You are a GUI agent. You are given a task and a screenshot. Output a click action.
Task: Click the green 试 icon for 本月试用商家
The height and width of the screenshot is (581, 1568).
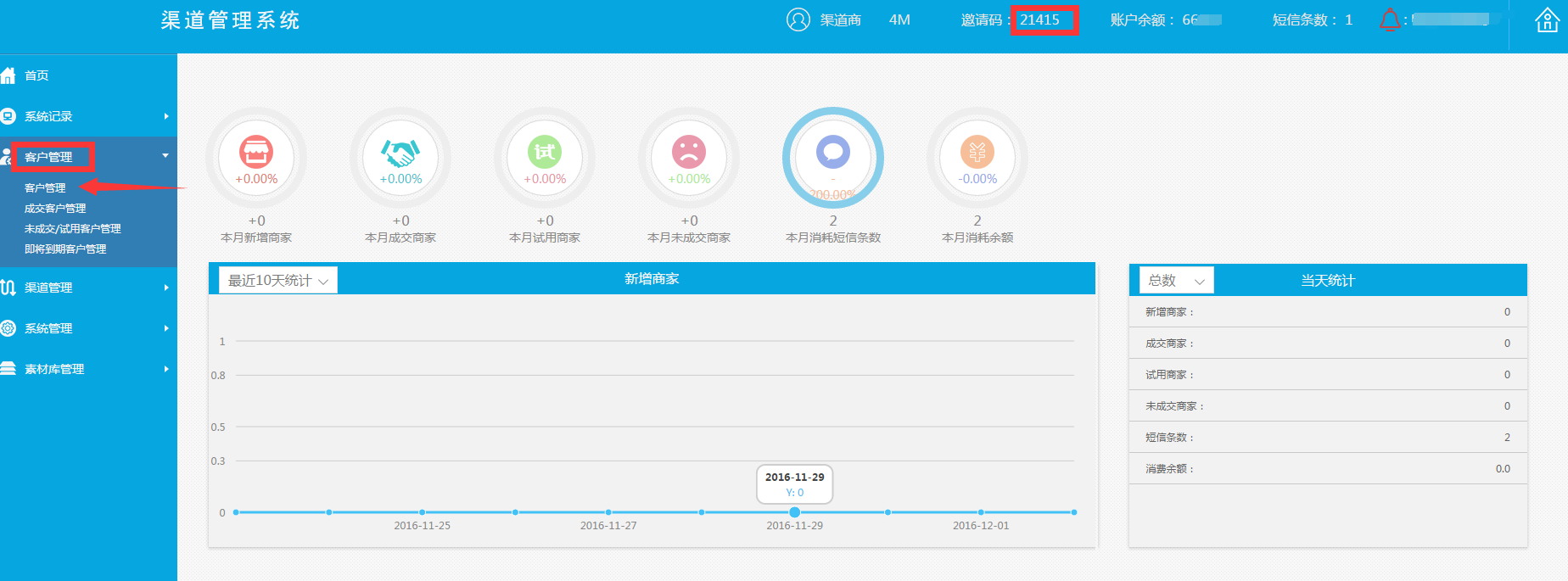(545, 152)
